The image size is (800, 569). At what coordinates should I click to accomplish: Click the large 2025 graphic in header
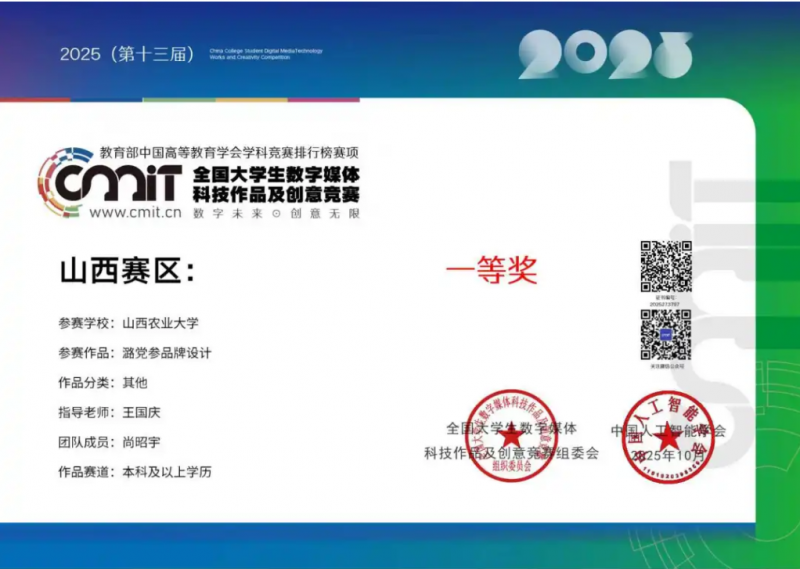pyautogui.click(x=605, y=55)
